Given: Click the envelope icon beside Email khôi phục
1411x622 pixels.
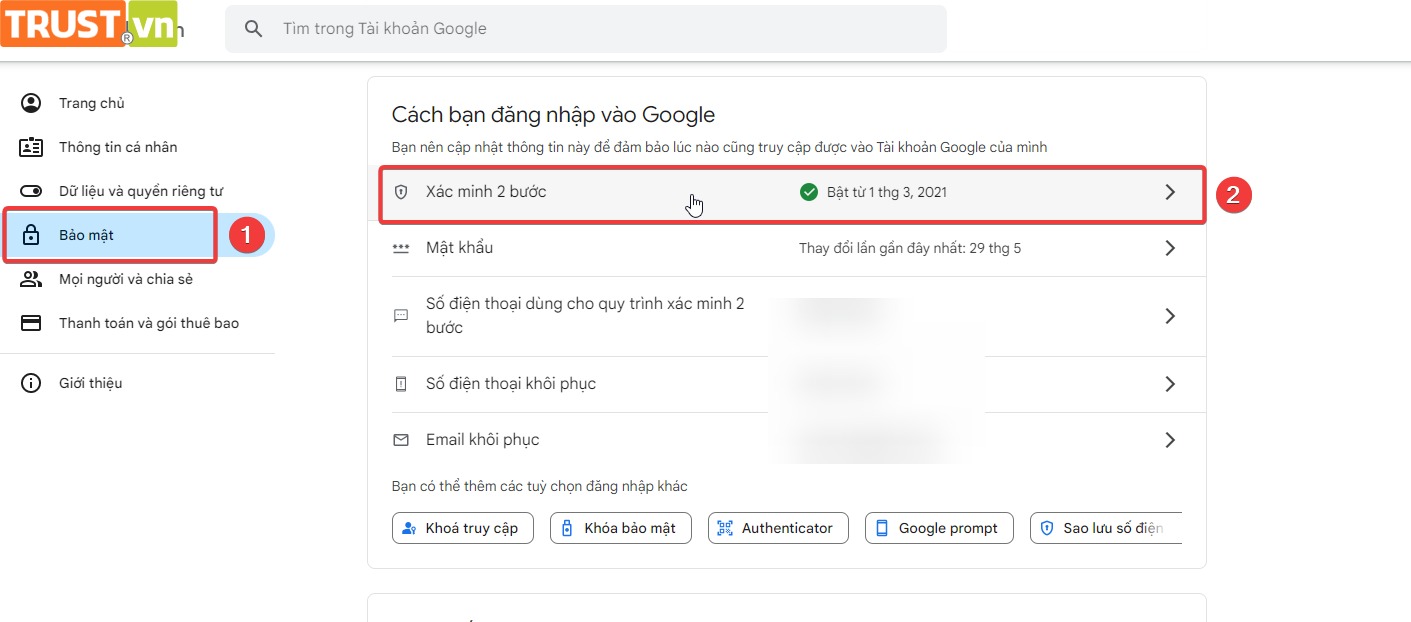Looking at the screenshot, I should pyautogui.click(x=401, y=440).
